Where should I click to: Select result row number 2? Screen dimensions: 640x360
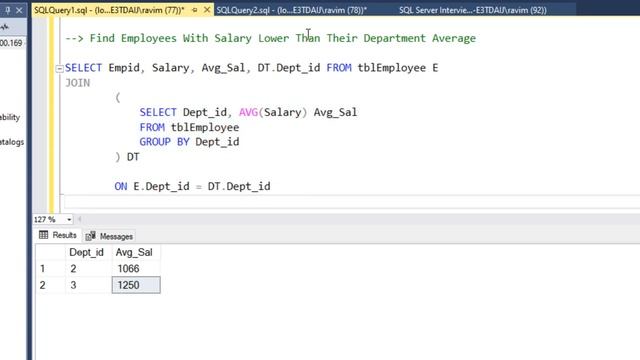(51, 285)
